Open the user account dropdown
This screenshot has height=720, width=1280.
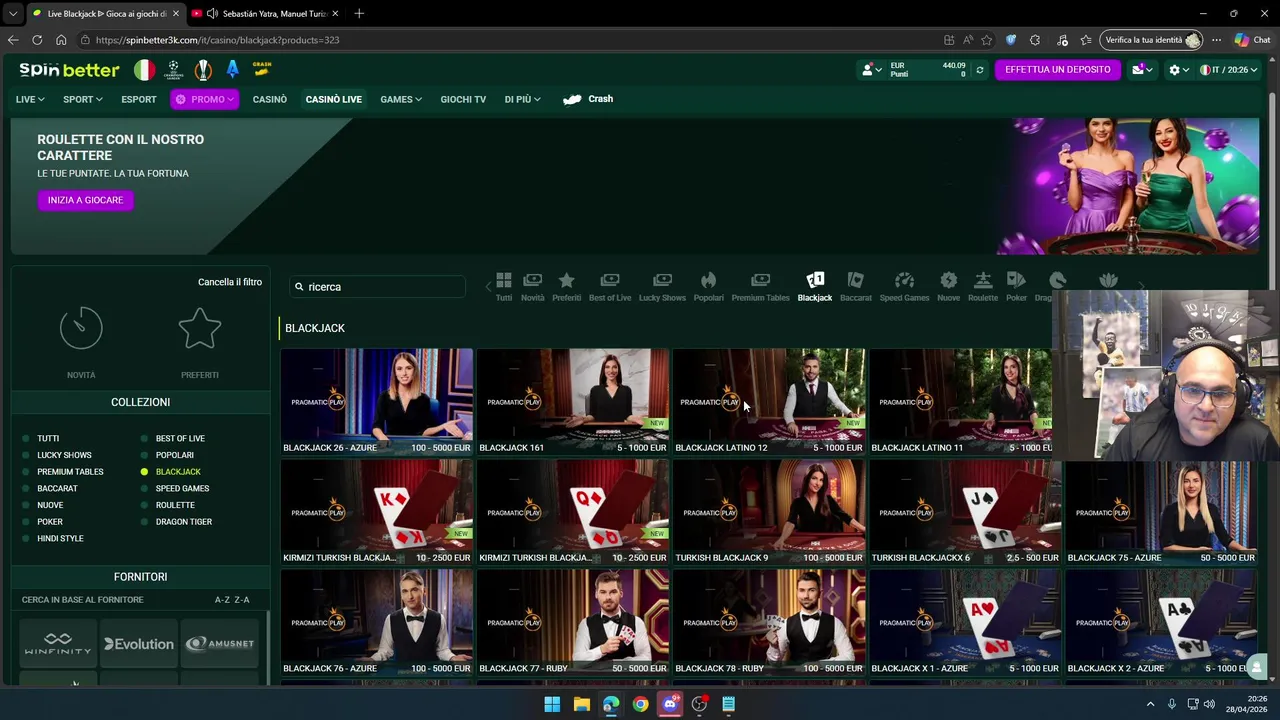872,70
